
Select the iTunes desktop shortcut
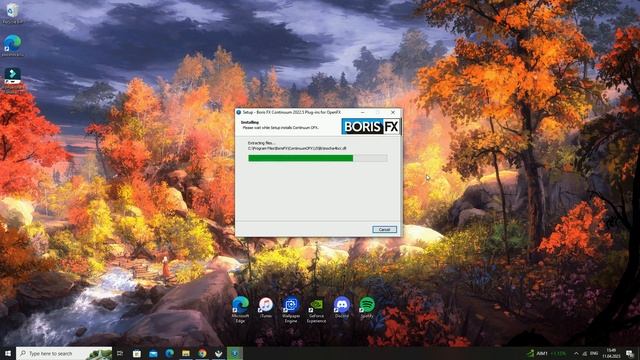266,308
